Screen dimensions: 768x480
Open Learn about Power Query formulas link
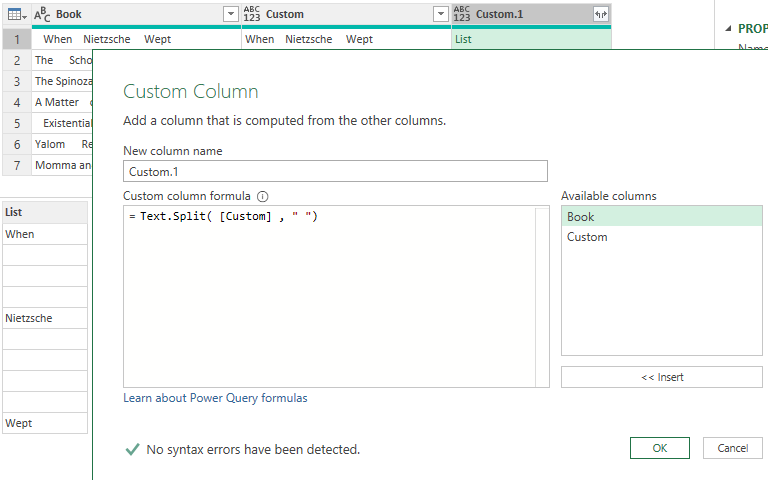pos(215,398)
